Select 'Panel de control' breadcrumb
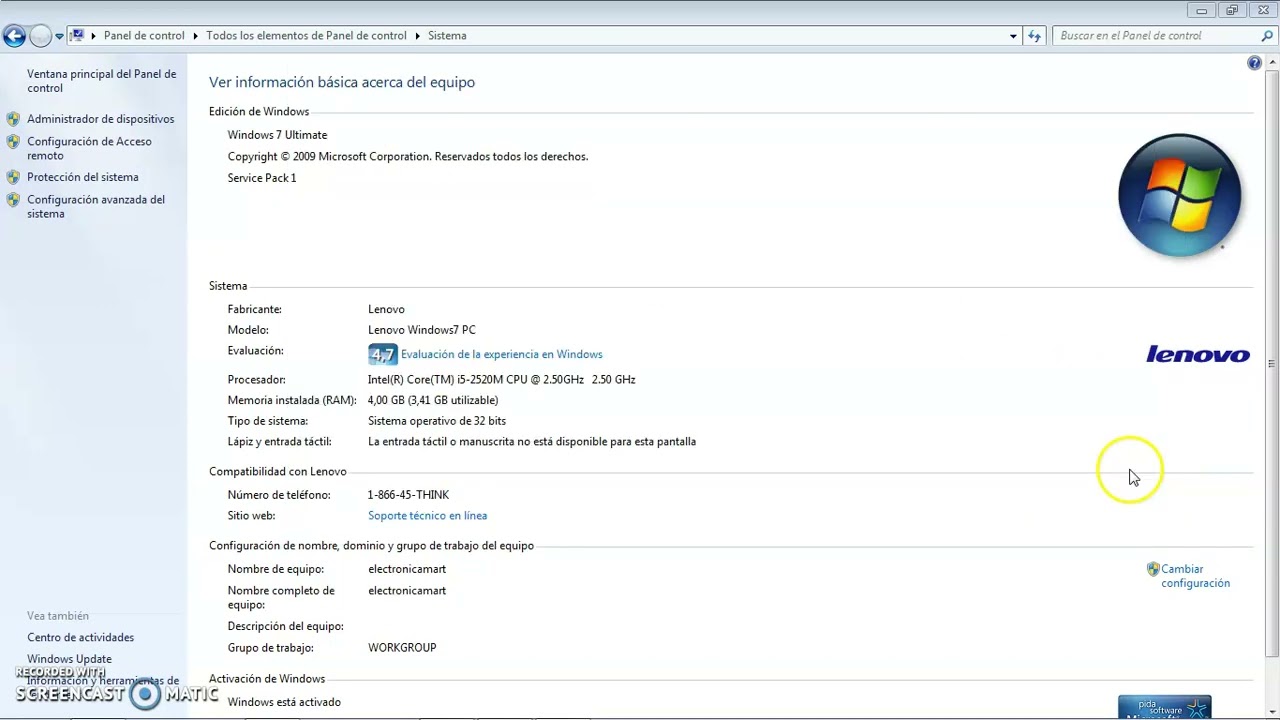The width and height of the screenshot is (1280, 720). click(x=144, y=35)
